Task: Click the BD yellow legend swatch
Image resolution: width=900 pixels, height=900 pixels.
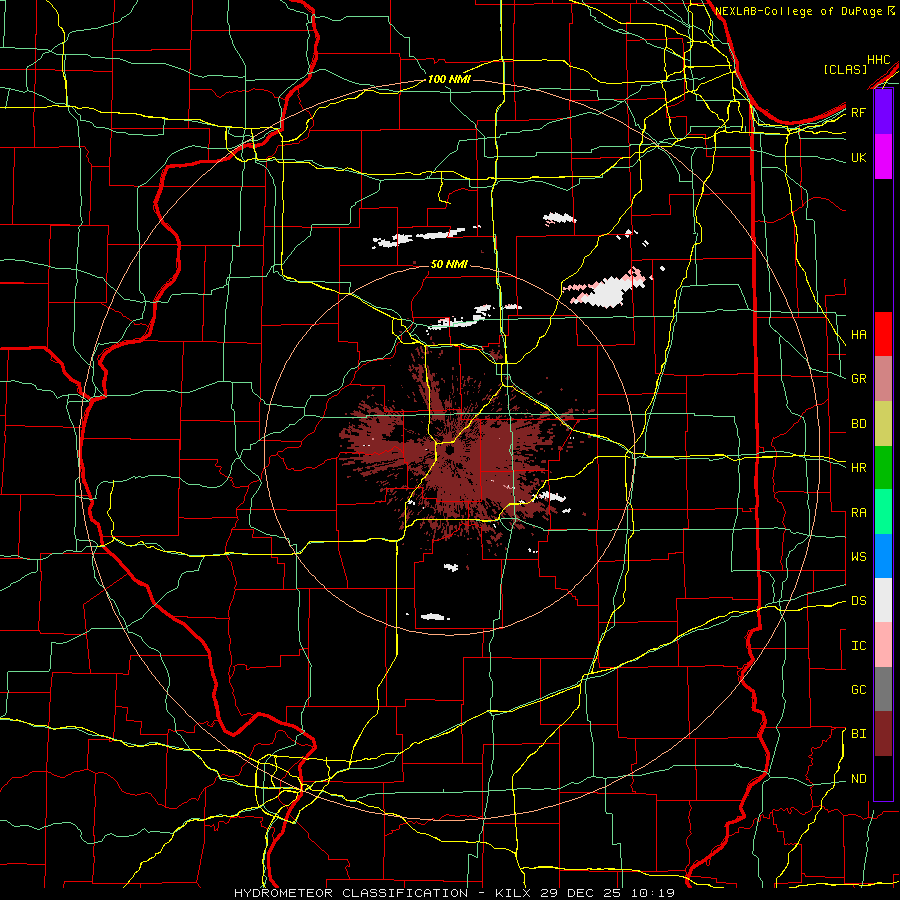Action: (883, 424)
